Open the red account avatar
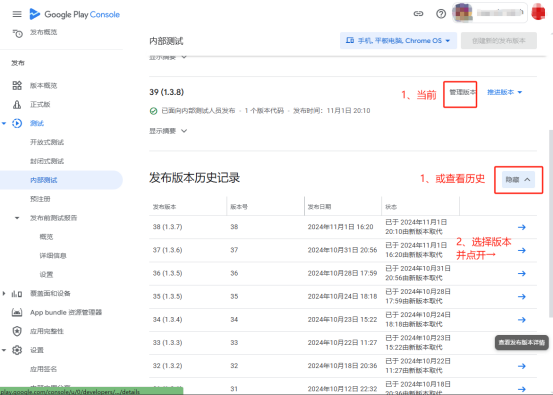This screenshot has width=553, height=395. (x=538, y=12)
